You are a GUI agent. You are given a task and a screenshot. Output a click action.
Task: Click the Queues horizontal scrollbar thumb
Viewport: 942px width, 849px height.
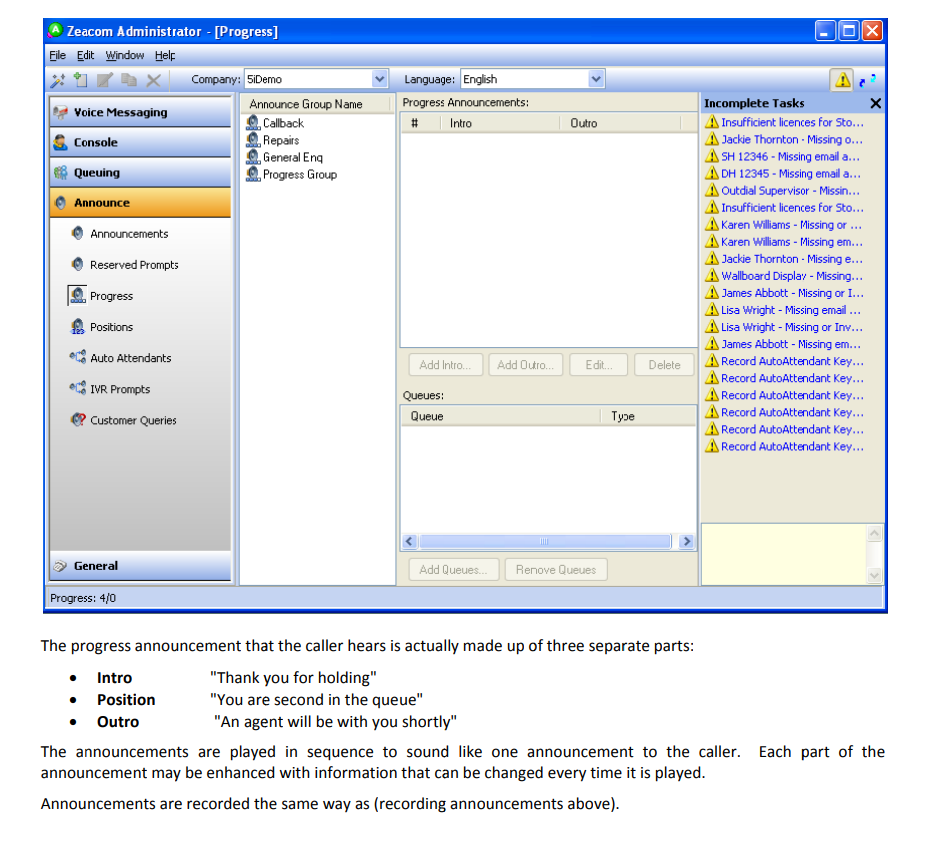click(545, 541)
